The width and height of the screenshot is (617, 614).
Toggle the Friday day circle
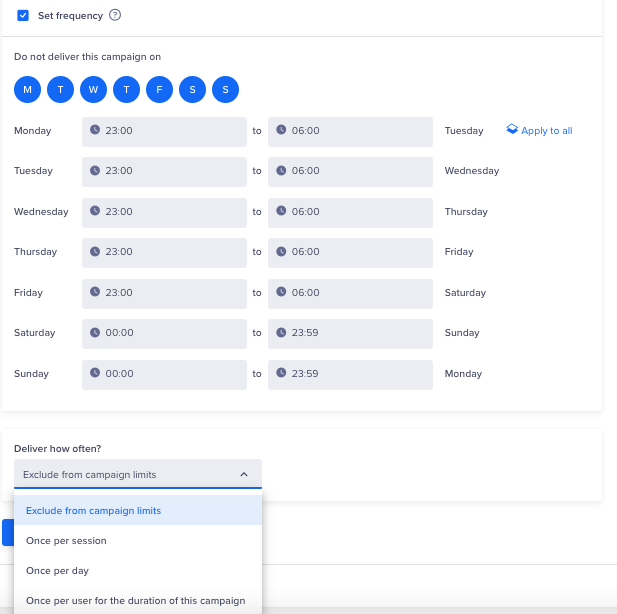click(159, 90)
